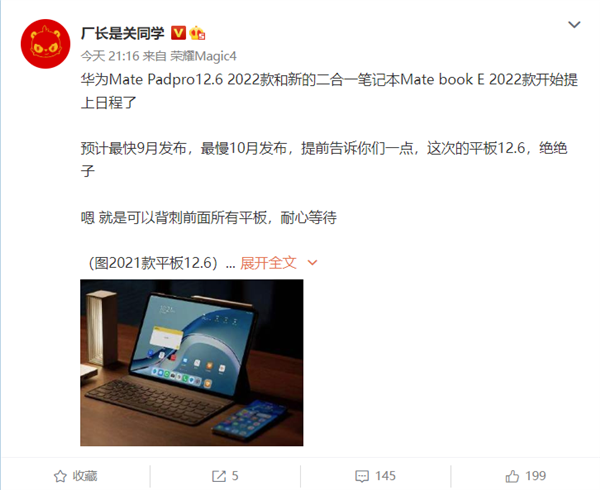Click the repost share arrow icon

(x=219, y=476)
